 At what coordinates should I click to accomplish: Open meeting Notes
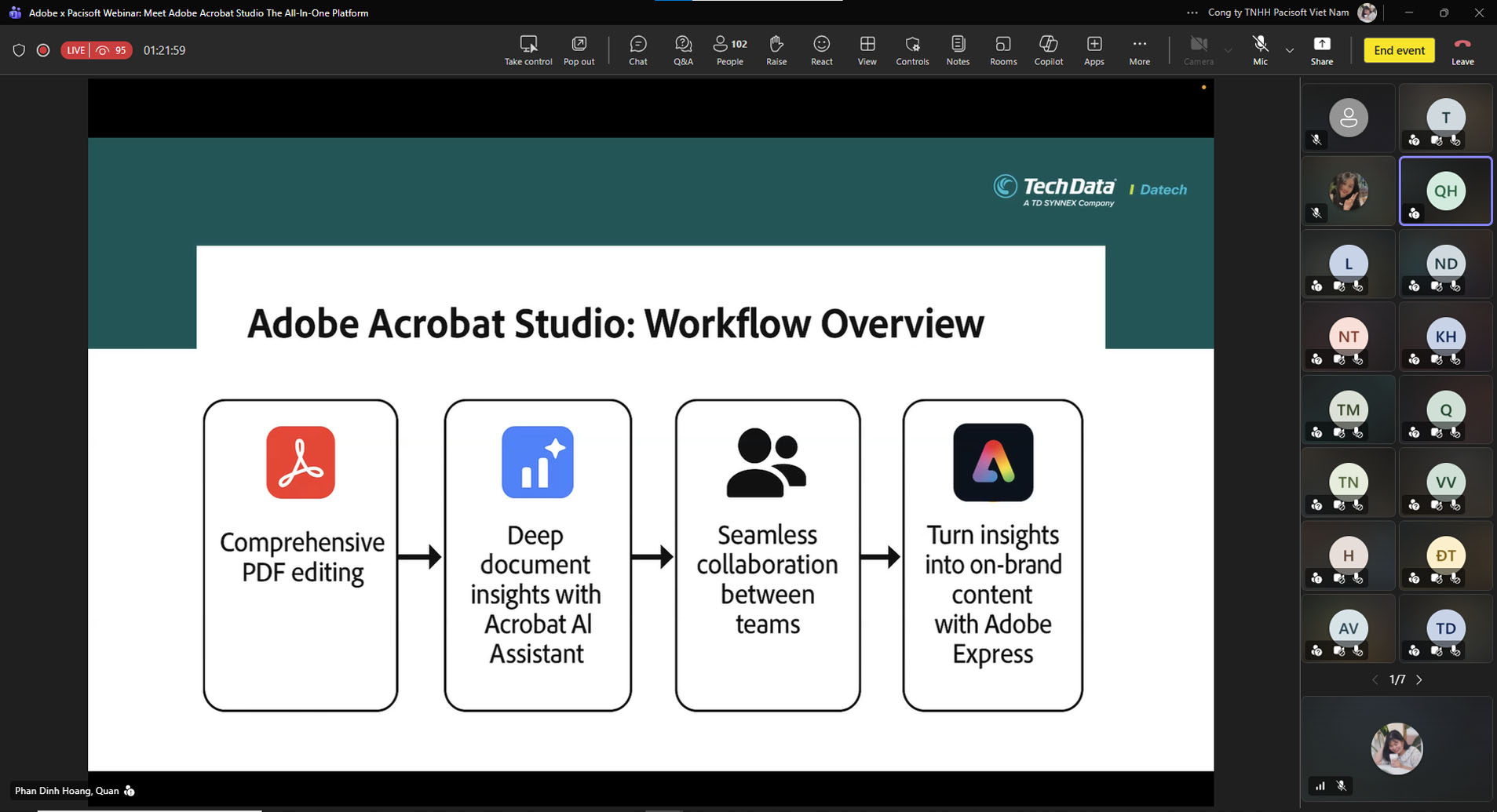(x=958, y=50)
